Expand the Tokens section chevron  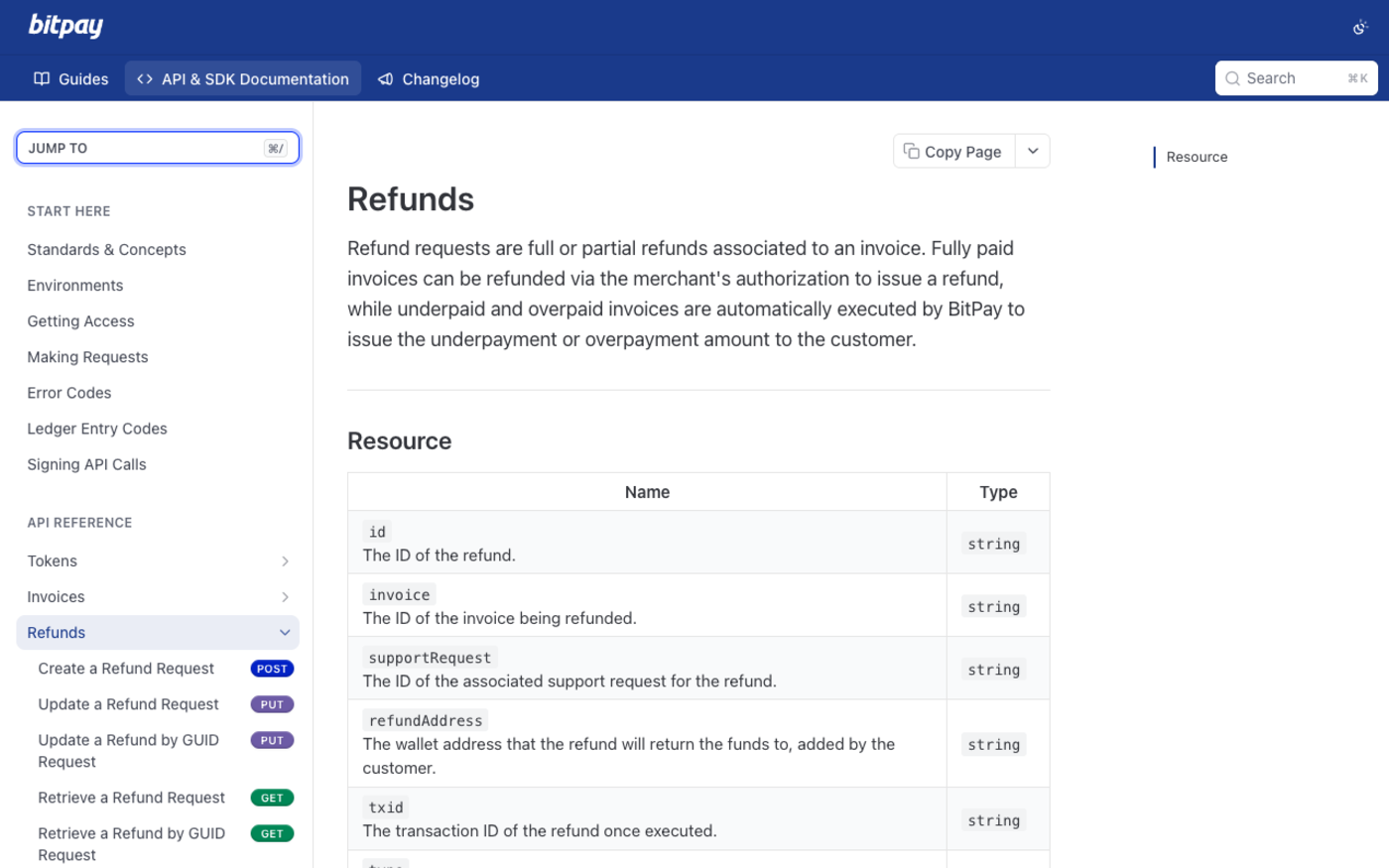point(285,561)
